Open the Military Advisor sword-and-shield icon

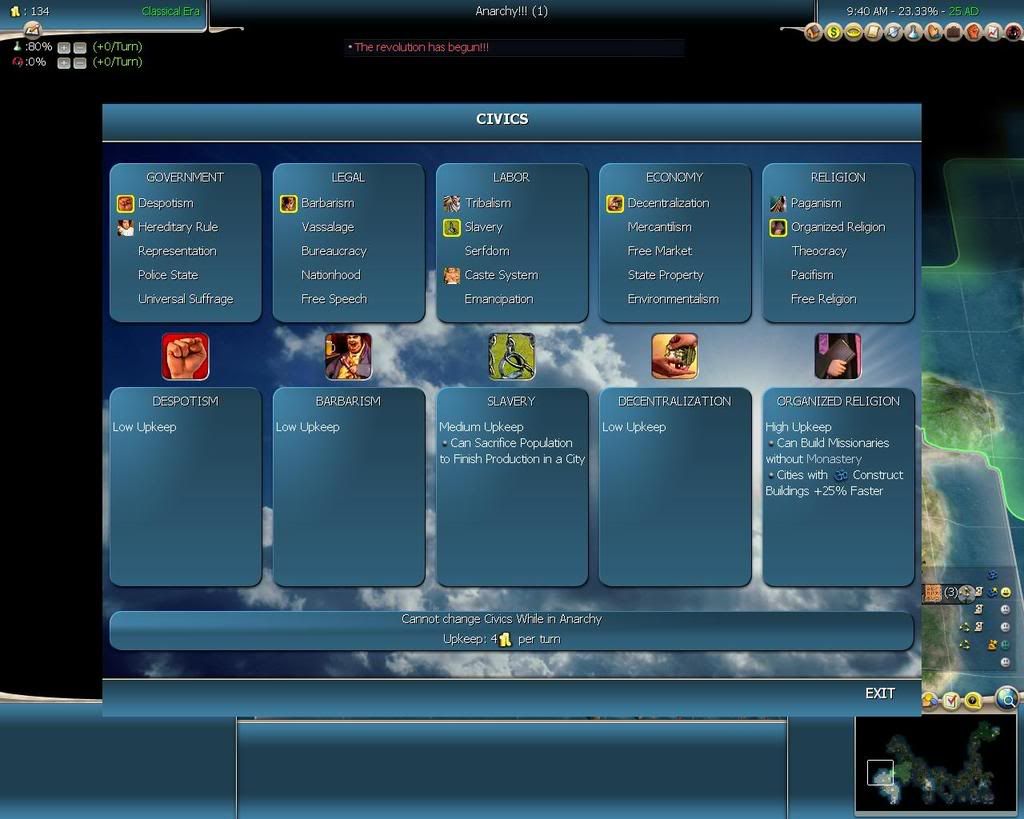[x=893, y=32]
